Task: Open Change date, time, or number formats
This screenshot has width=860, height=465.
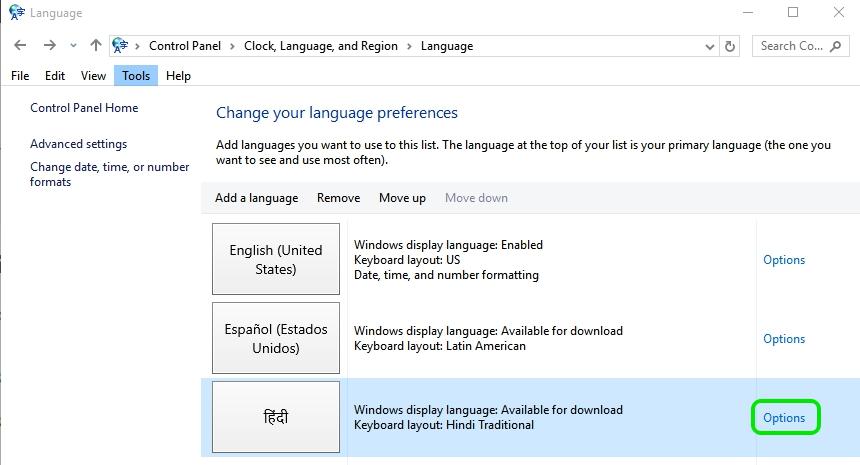Action: 109,174
